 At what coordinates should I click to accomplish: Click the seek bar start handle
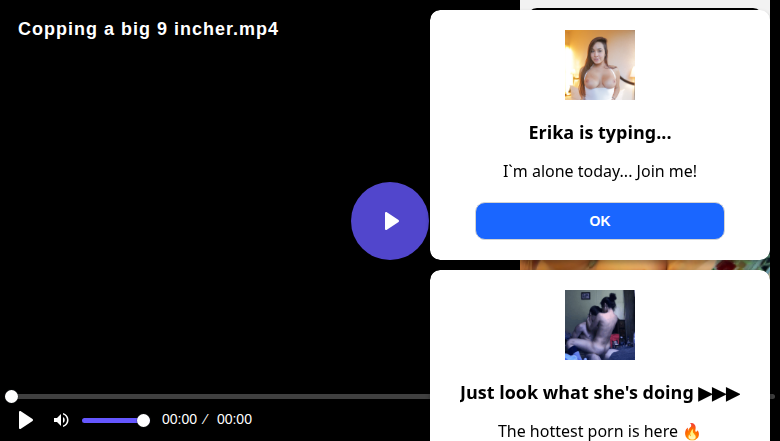[x=11, y=397]
